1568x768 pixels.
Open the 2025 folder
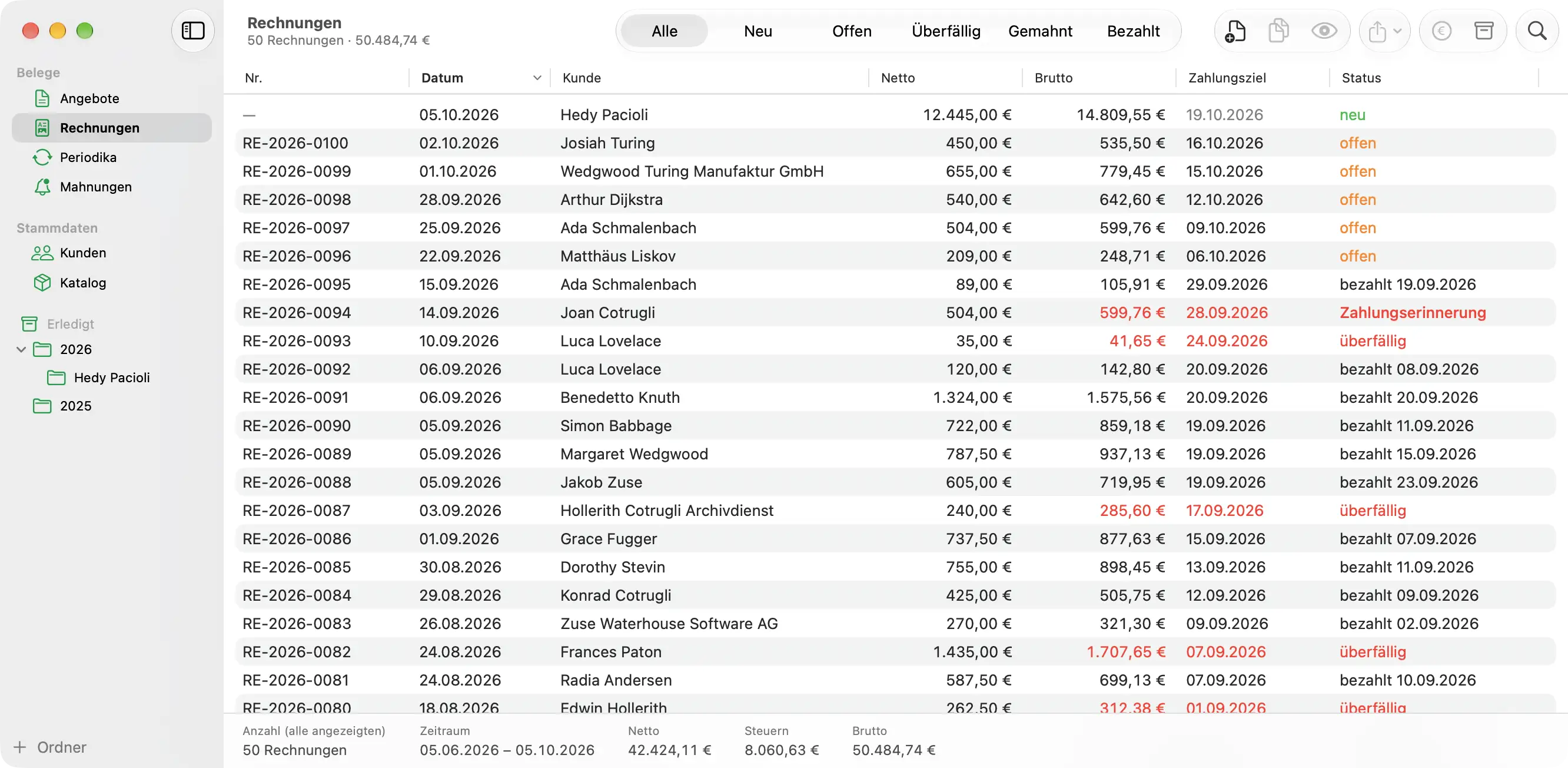pos(75,406)
